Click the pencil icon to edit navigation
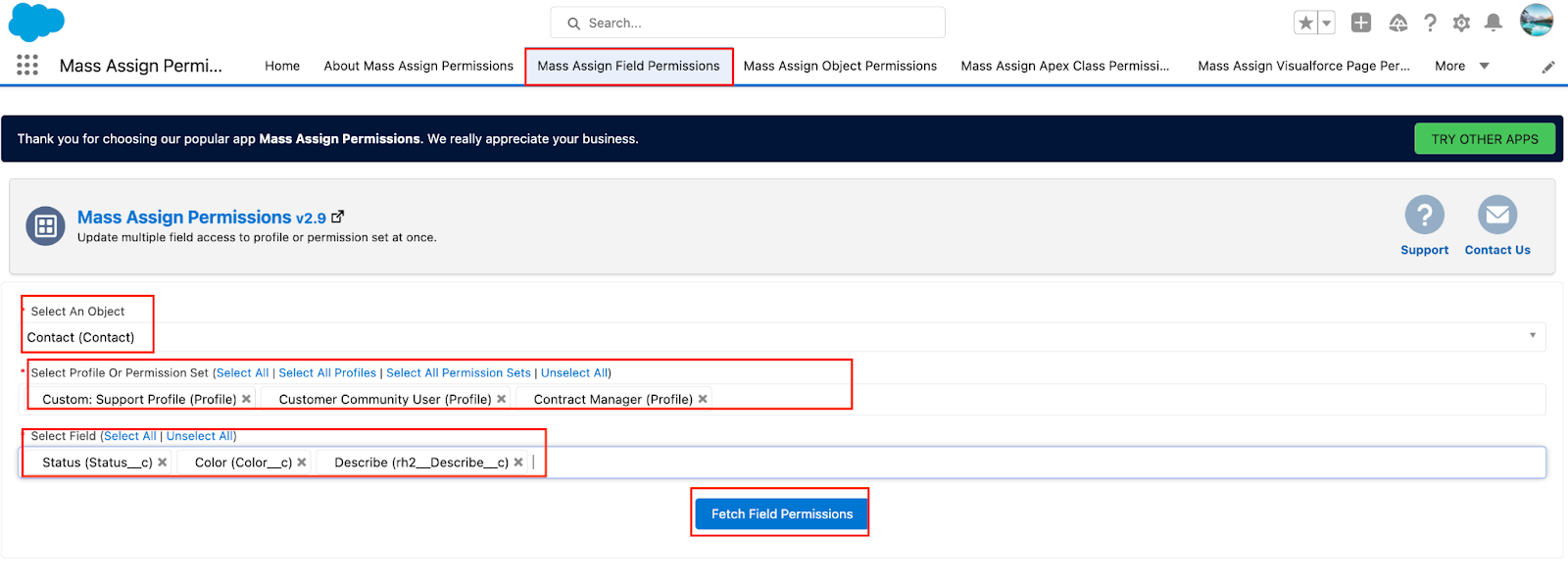This screenshot has height=585, width=1568. [1548, 67]
